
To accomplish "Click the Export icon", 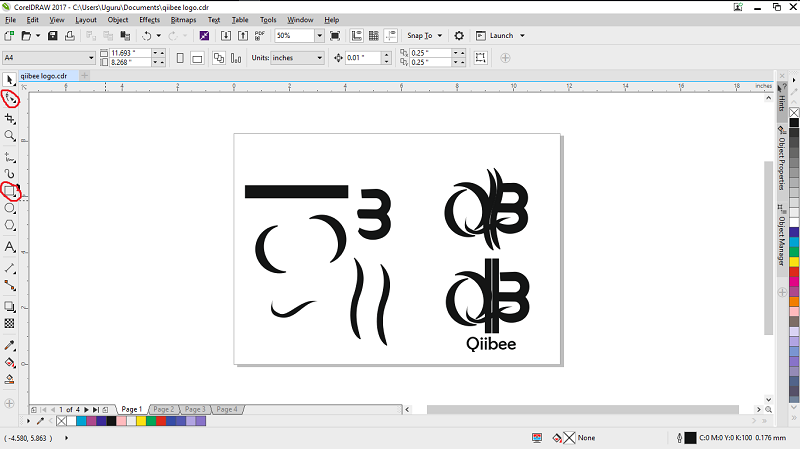I will click(x=243, y=36).
